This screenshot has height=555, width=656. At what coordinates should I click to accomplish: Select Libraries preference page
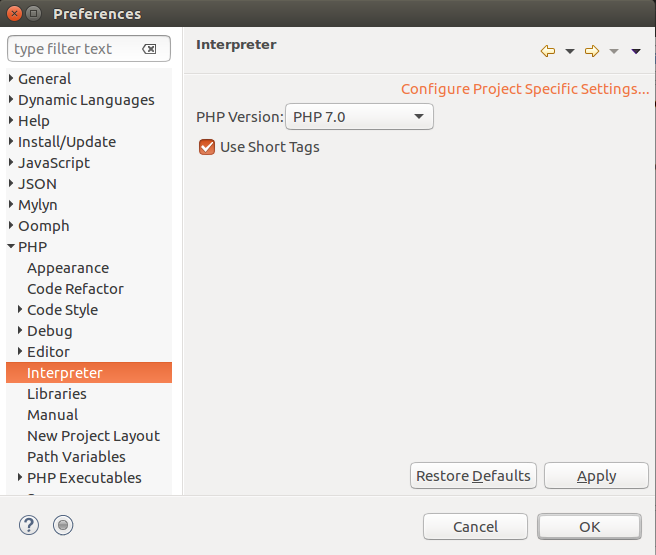pos(57,394)
